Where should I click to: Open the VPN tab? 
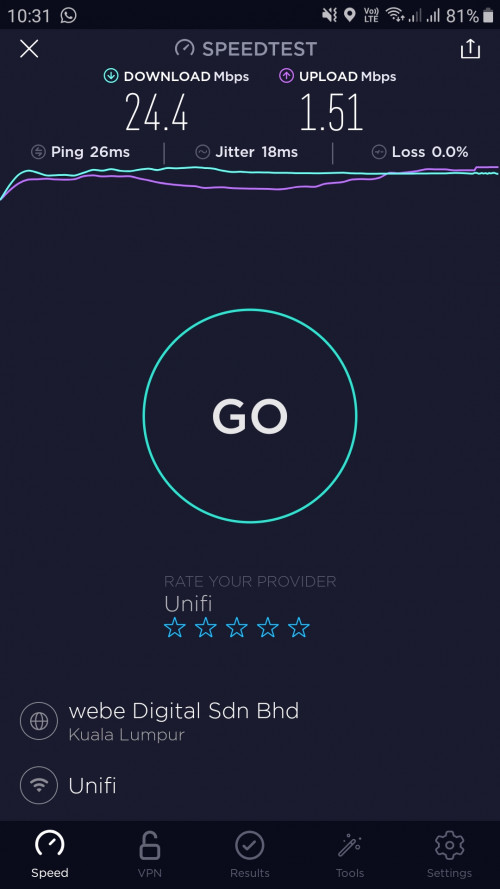tap(150, 854)
